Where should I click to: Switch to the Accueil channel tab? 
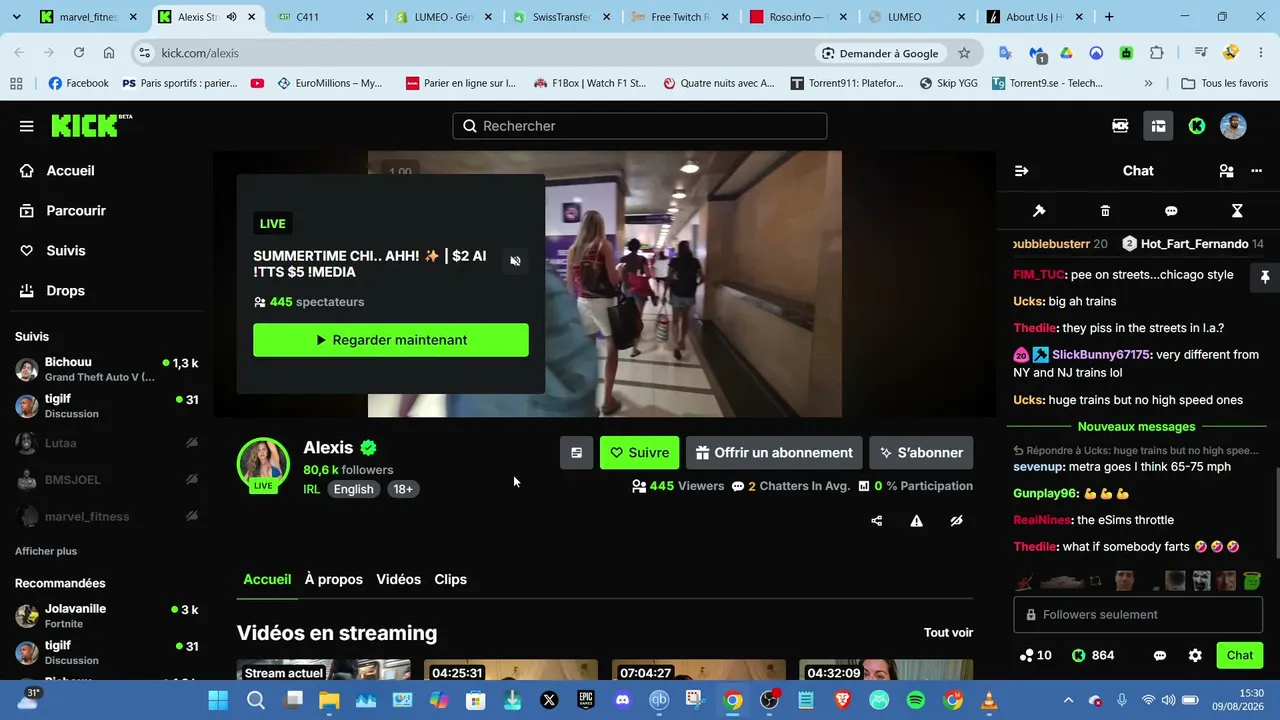click(x=267, y=579)
